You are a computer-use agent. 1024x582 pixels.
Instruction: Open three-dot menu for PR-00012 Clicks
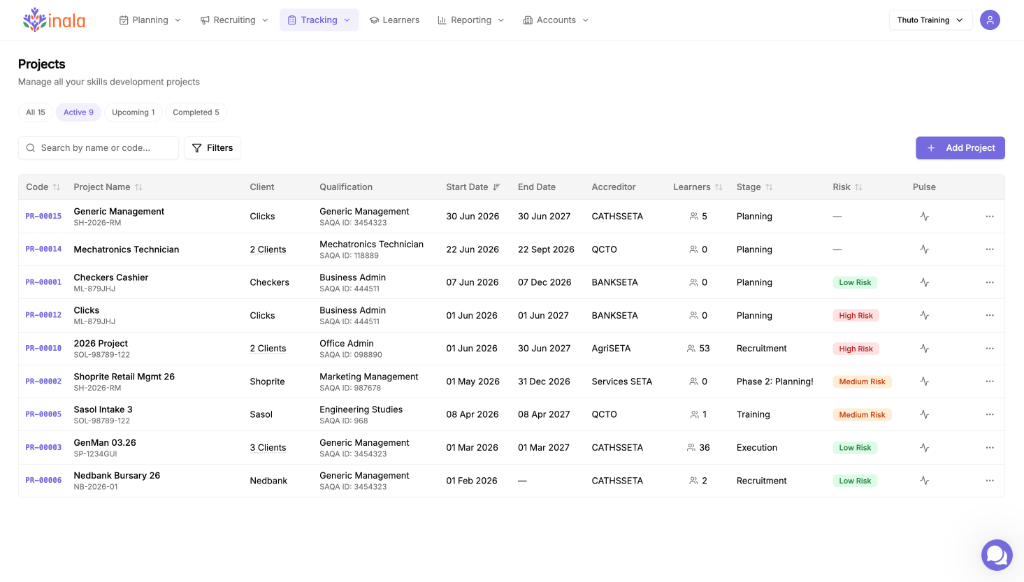coord(989,315)
